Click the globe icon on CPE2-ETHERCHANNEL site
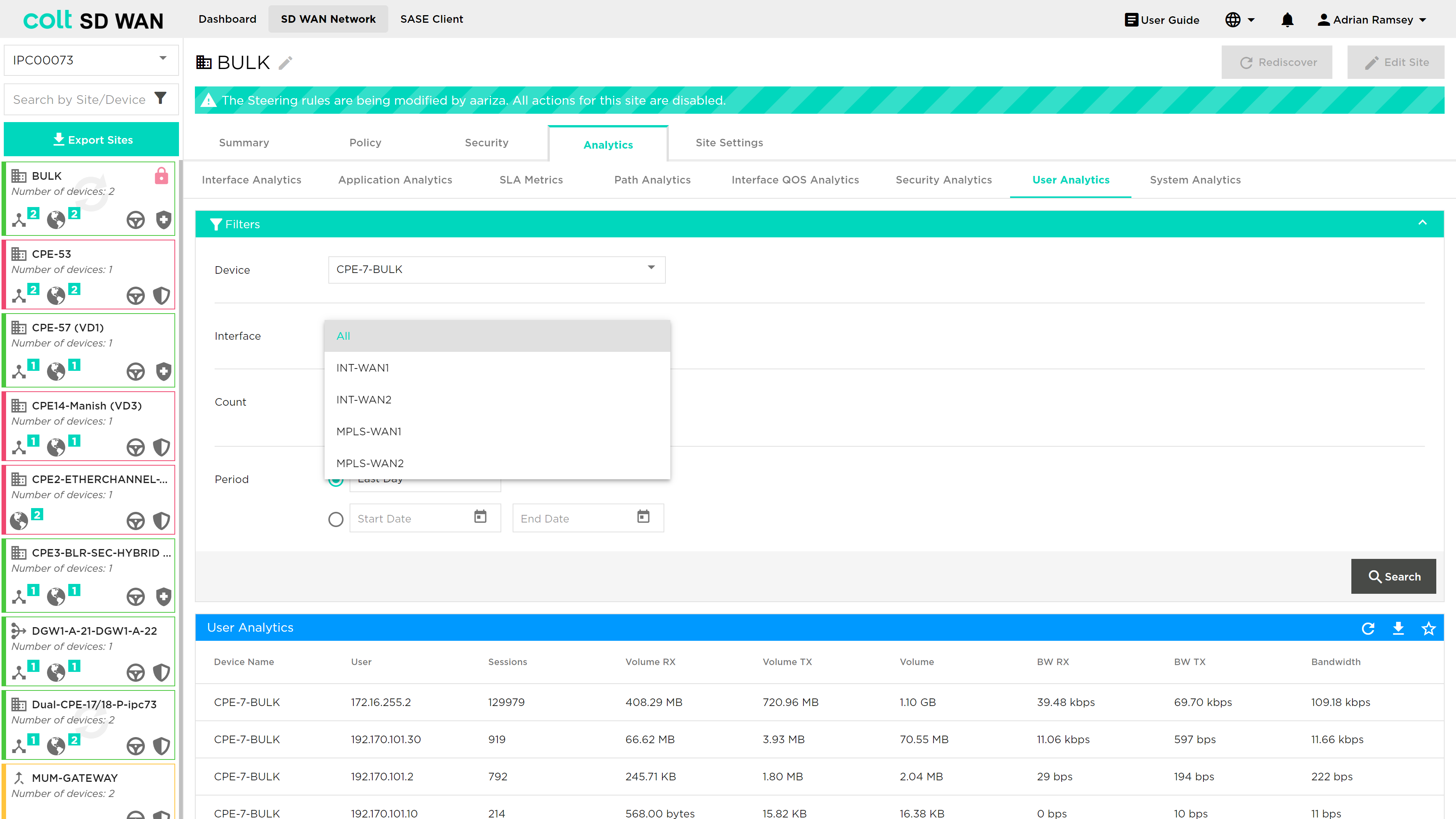The image size is (1456, 819). 19,521
